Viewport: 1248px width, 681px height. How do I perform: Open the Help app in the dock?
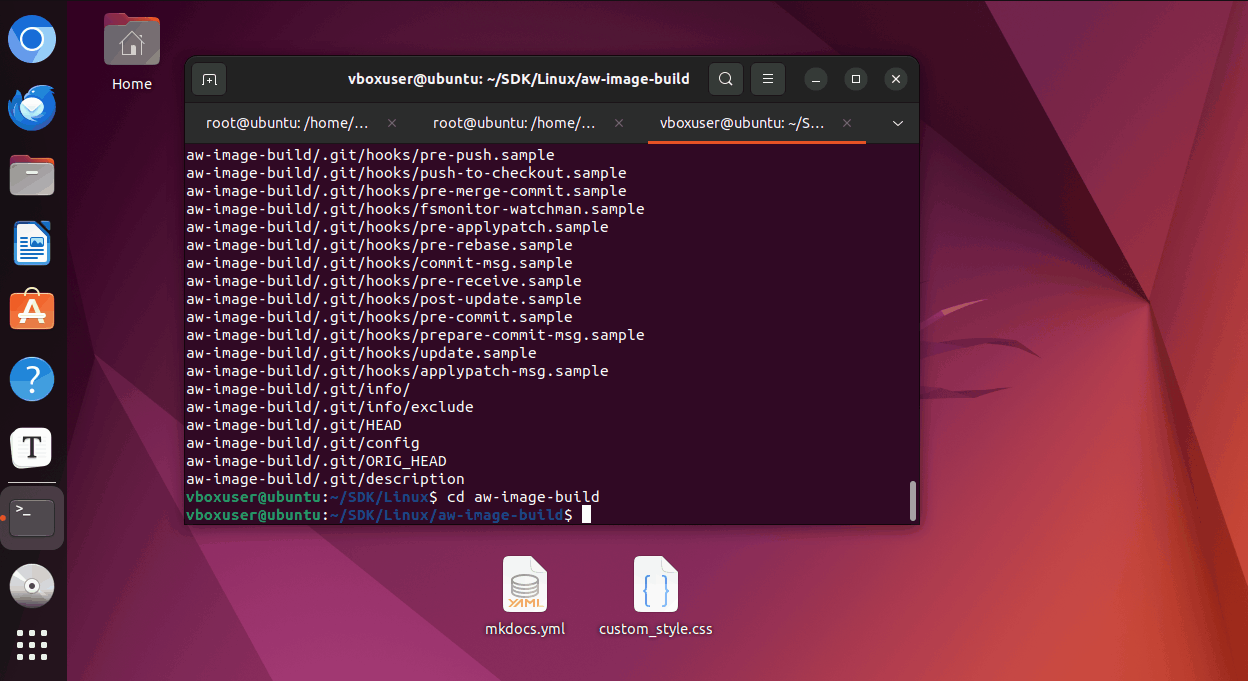(32, 379)
